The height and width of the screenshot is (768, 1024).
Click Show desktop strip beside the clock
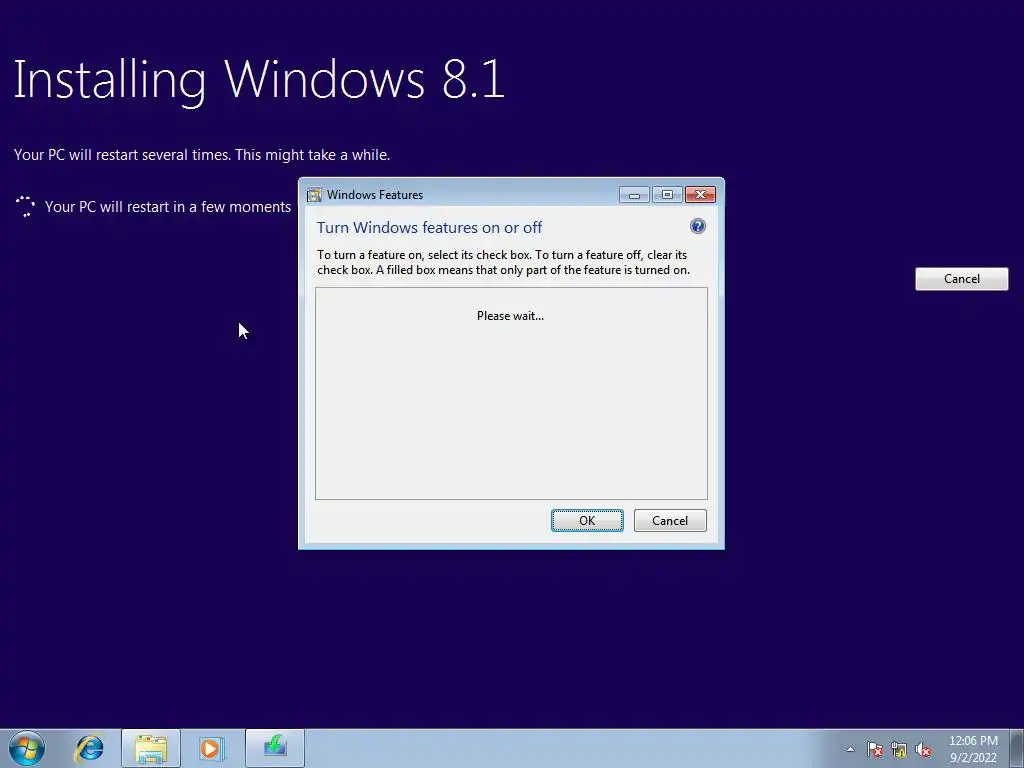pyautogui.click(x=1017, y=748)
